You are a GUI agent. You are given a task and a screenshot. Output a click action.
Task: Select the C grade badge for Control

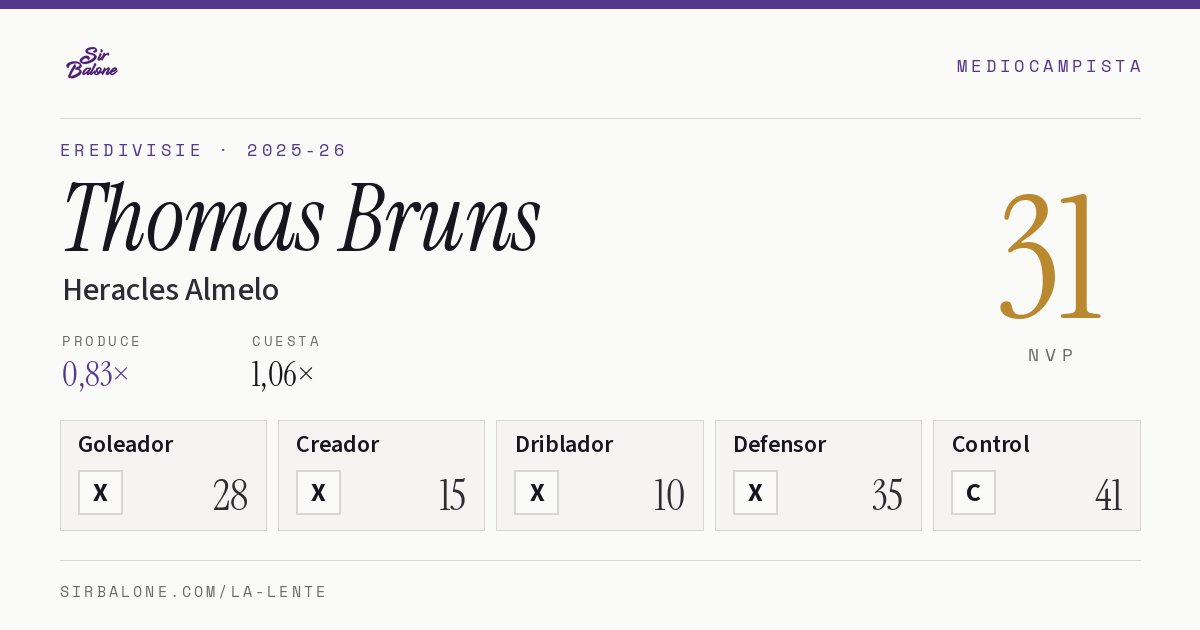973,493
